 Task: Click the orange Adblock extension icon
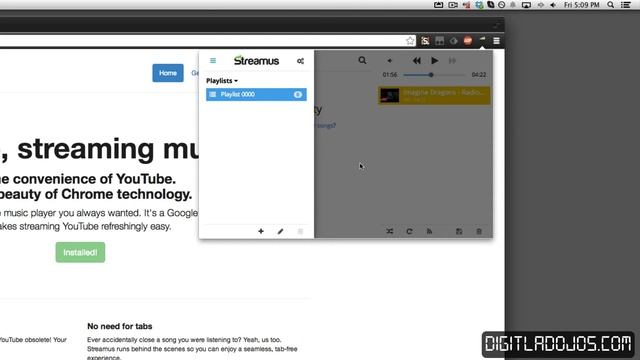[468, 40]
